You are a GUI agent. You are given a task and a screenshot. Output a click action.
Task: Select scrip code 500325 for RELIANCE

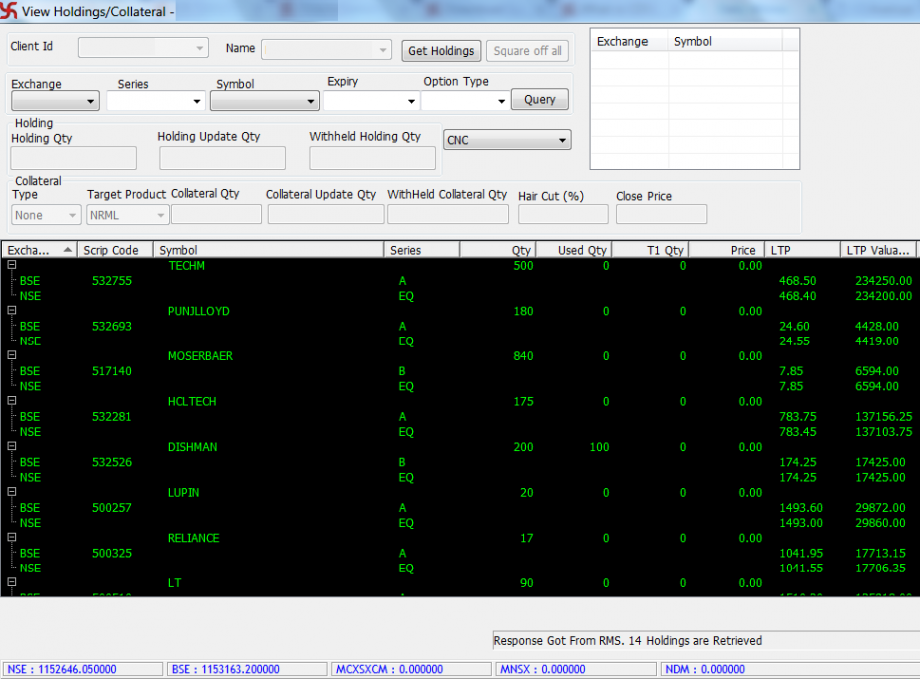point(112,553)
